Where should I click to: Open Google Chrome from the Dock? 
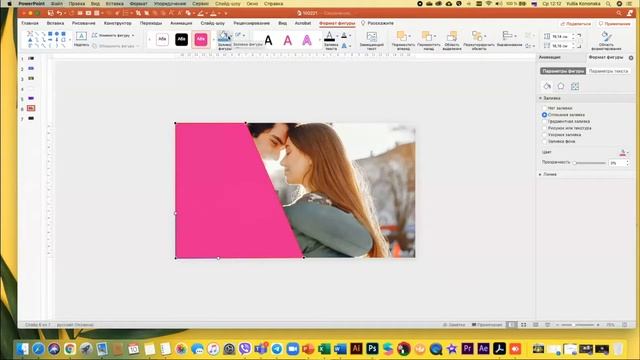coord(70,349)
